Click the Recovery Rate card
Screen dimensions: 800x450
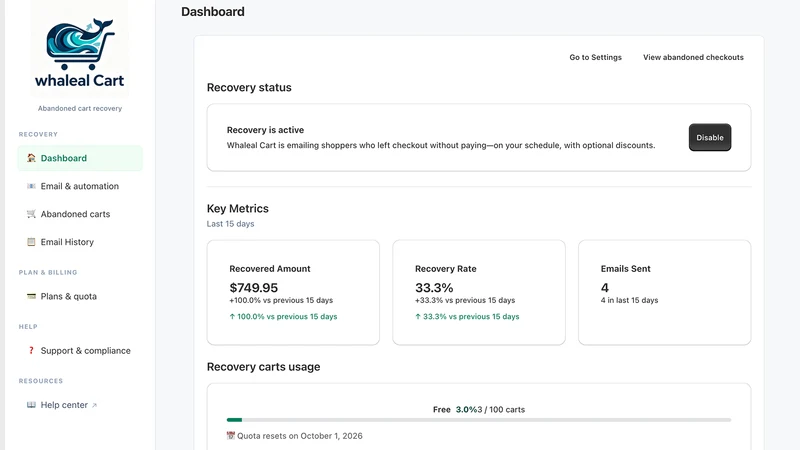(x=479, y=292)
